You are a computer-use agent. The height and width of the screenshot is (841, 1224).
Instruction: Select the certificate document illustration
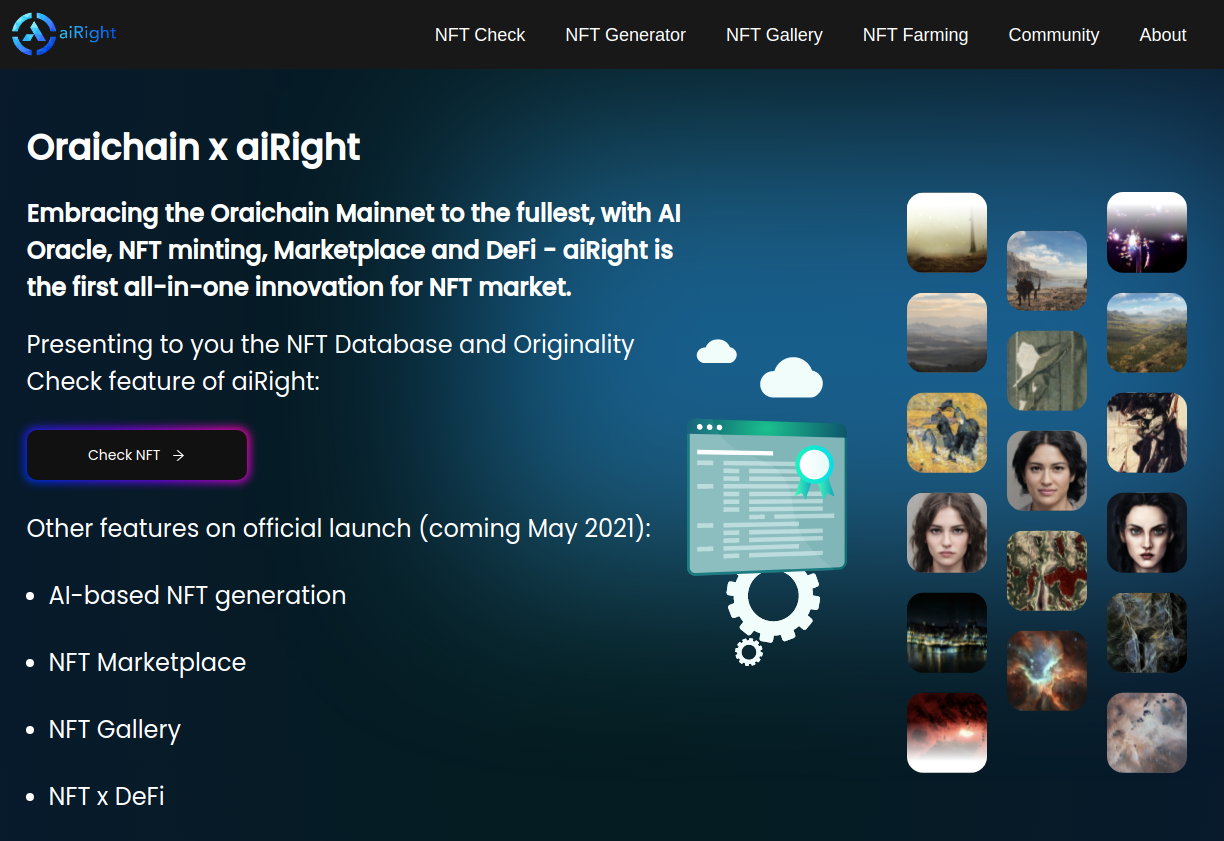click(x=767, y=497)
